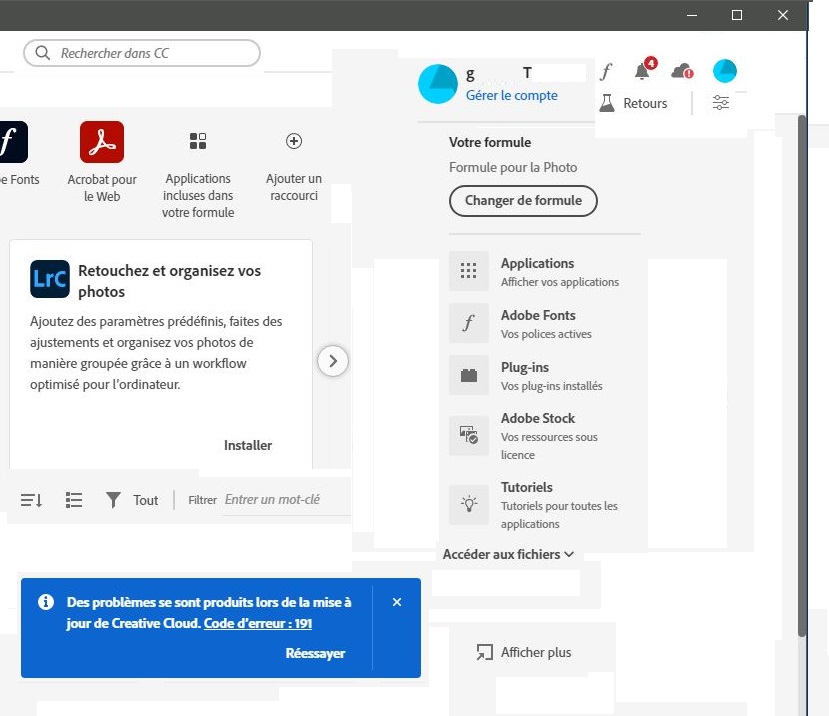The image size is (829, 716).
Task: Select the Applications grid icon in the panel
Action: point(469,271)
